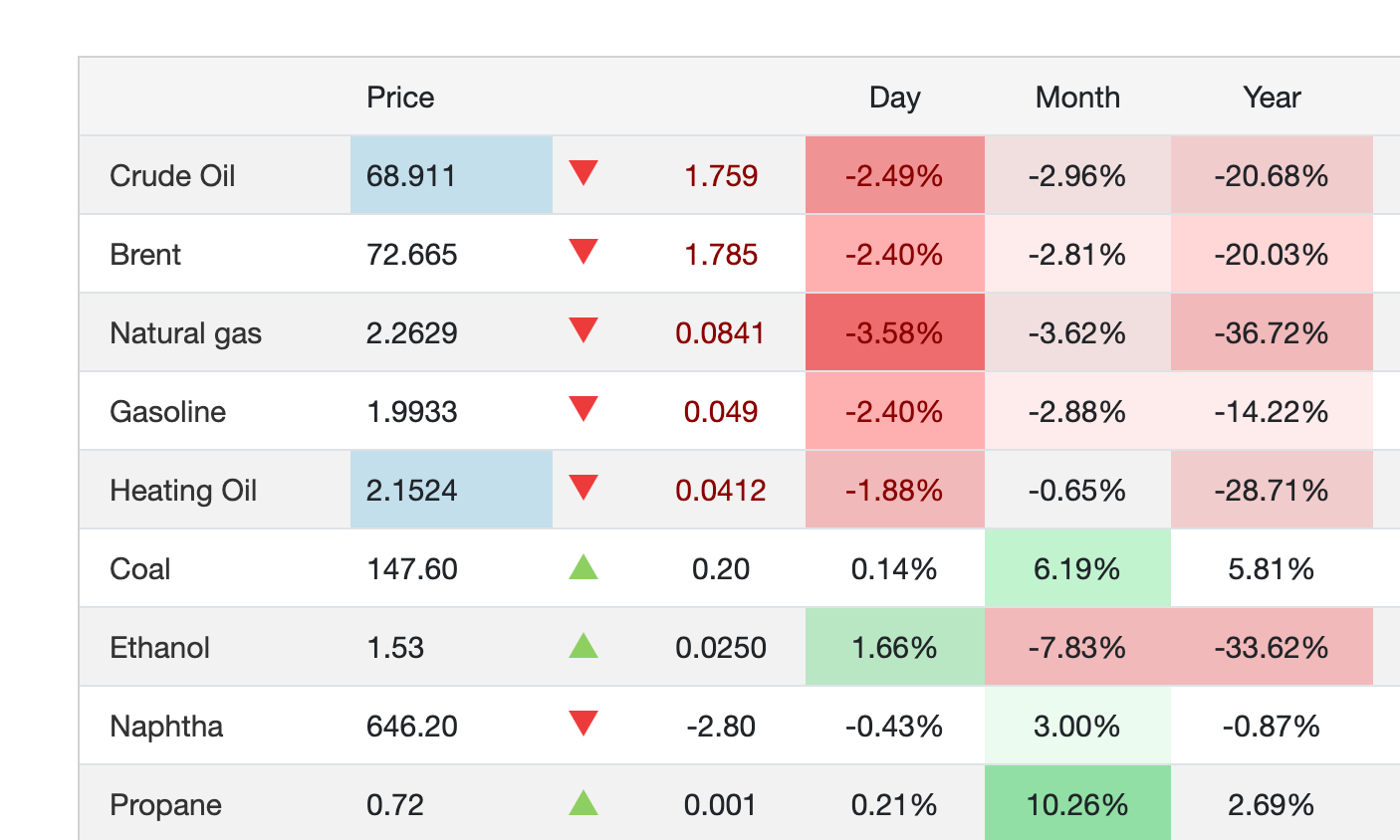Click the red down arrow in the Gasoline row
This screenshot has height=840, width=1400.
click(x=583, y=409)
